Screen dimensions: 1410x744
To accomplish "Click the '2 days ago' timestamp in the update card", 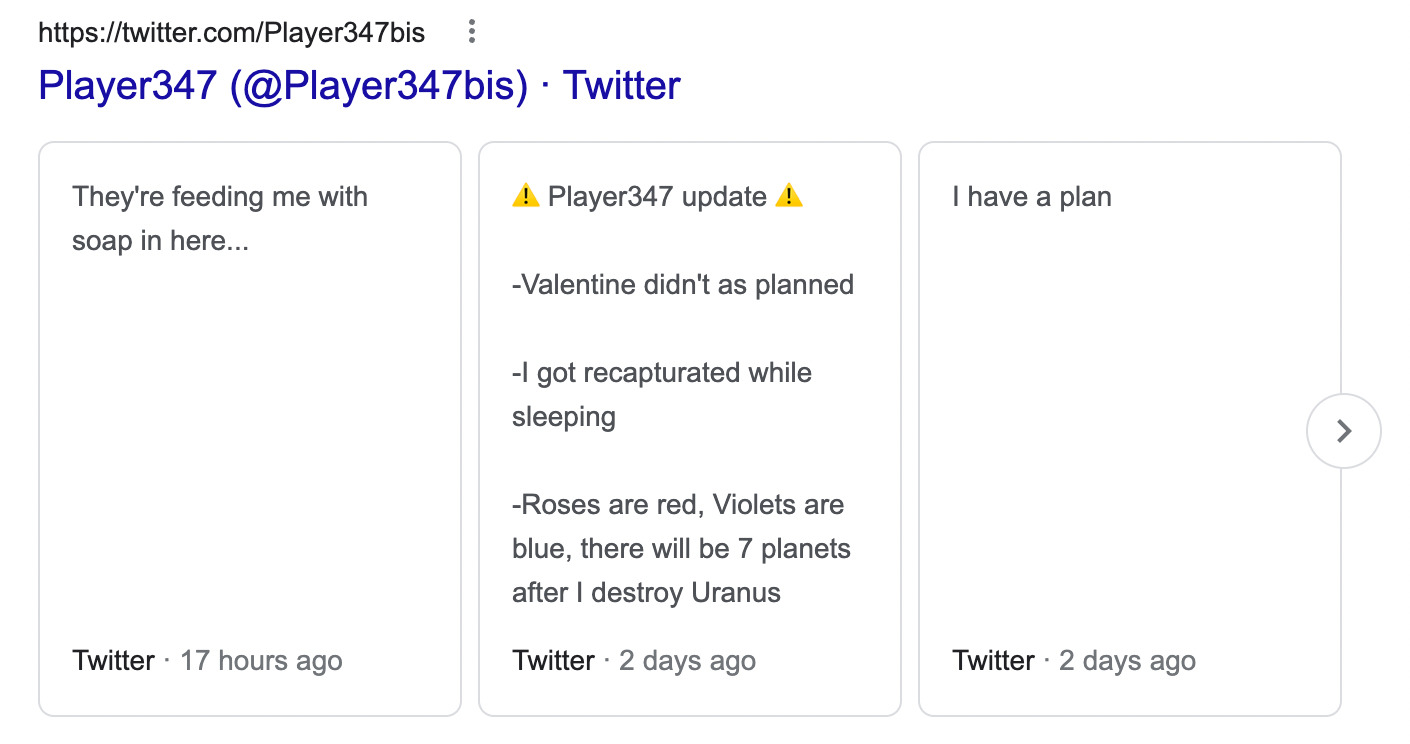I will coord(687,661).
